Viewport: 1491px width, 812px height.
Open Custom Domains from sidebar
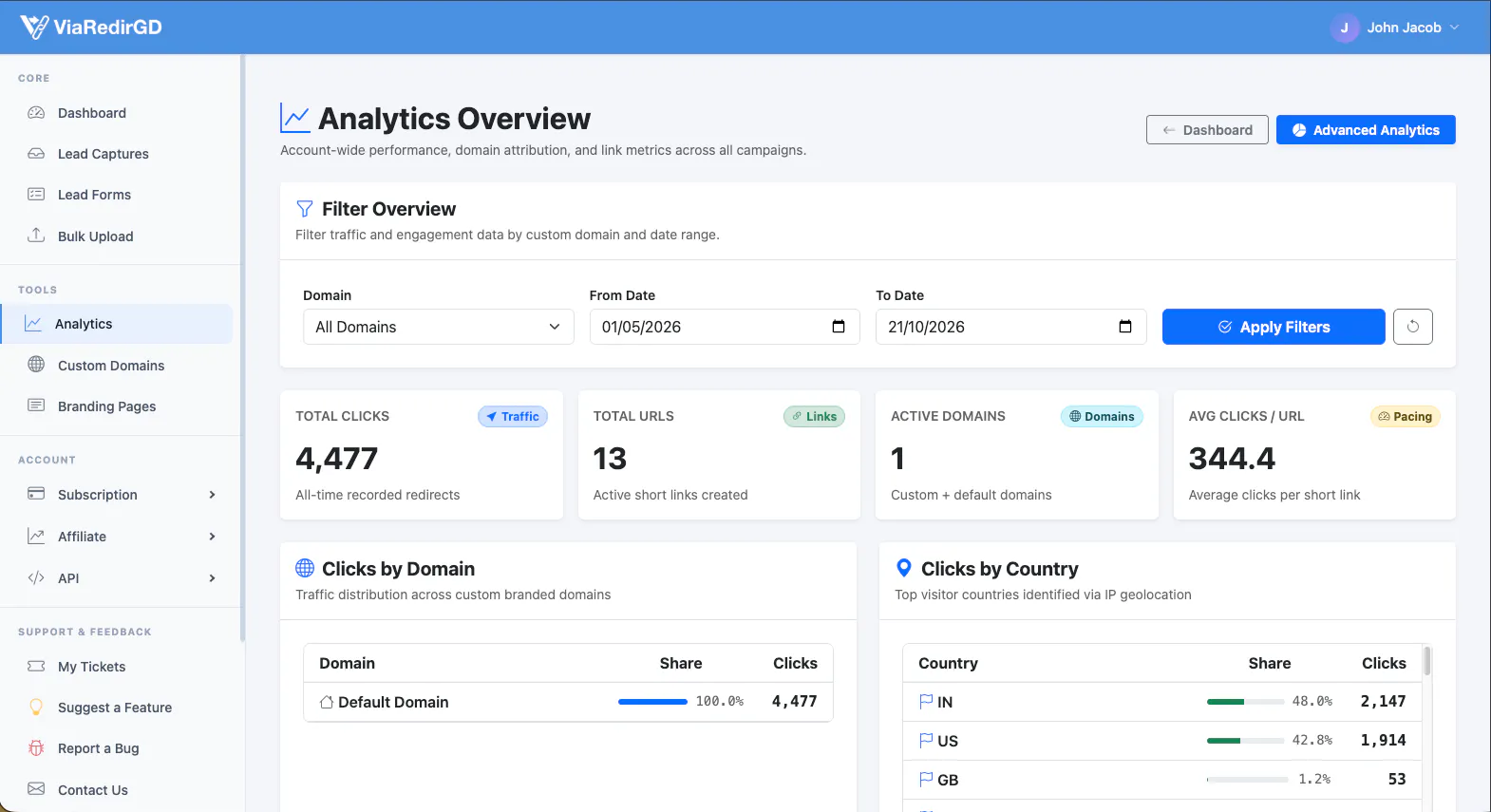(x=111, y=366)
